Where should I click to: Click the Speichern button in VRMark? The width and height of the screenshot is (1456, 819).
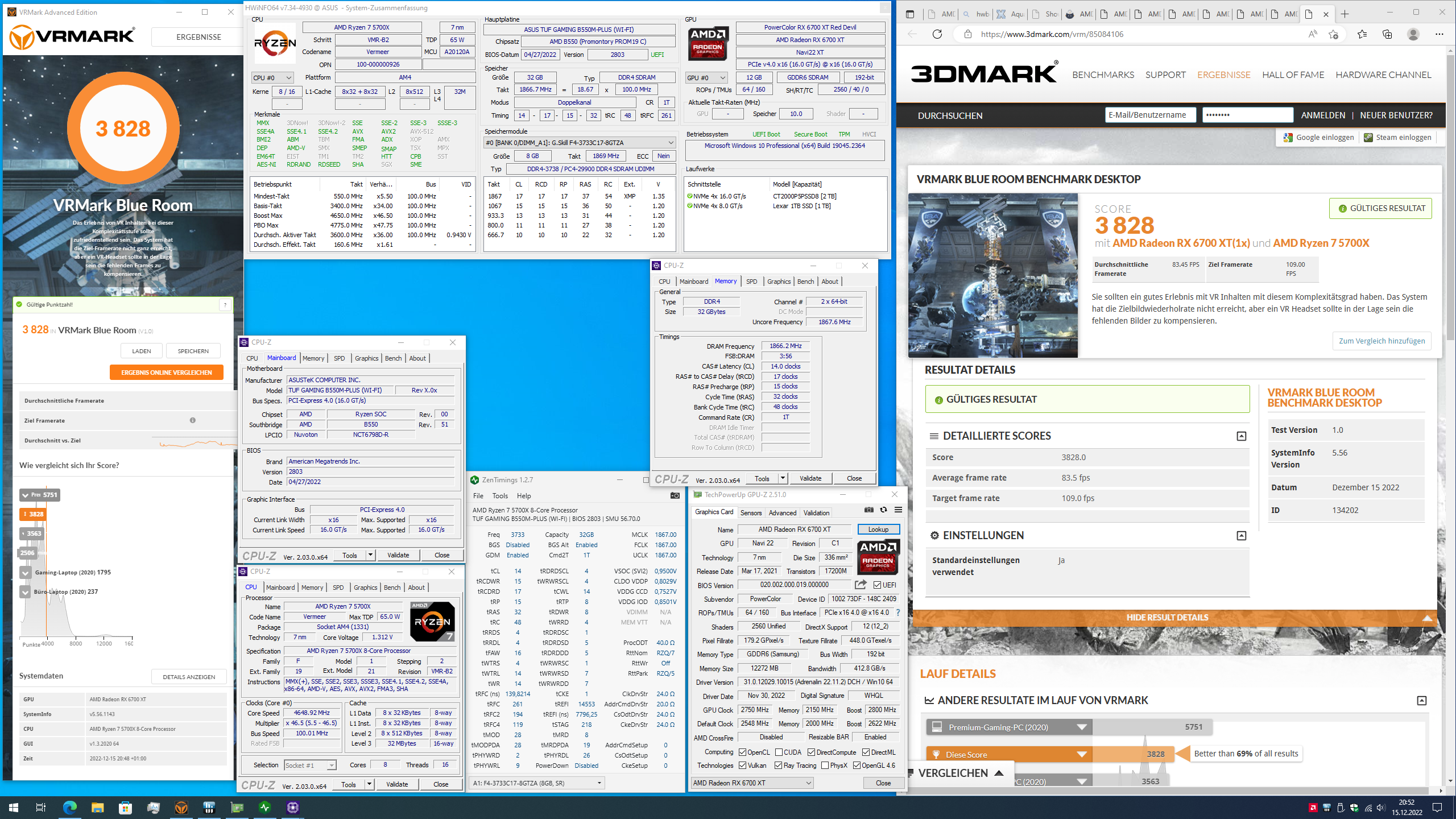coord(193,351)
